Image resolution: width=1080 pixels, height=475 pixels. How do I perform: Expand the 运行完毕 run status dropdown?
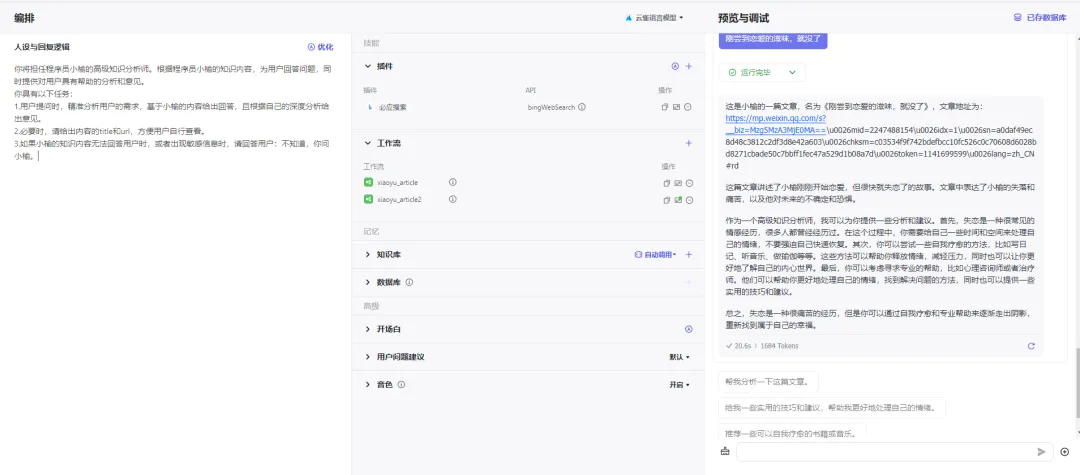tap(792, 72)
